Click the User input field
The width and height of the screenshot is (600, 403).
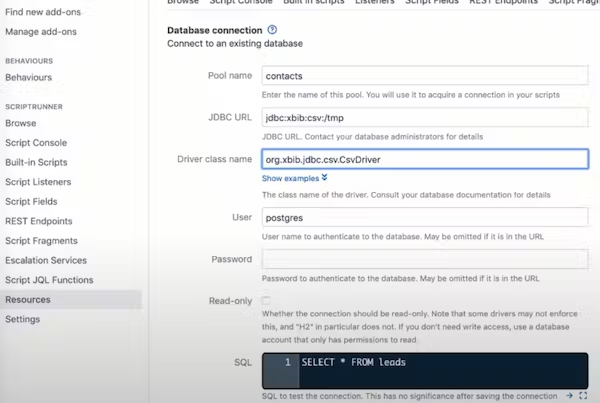click(425, 217)
